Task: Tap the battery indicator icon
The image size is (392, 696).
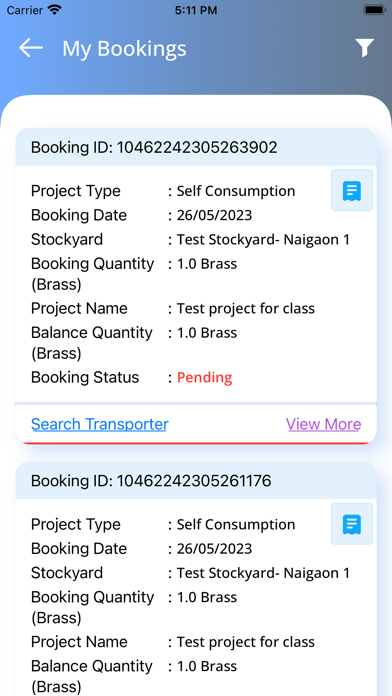Action: 374,10
